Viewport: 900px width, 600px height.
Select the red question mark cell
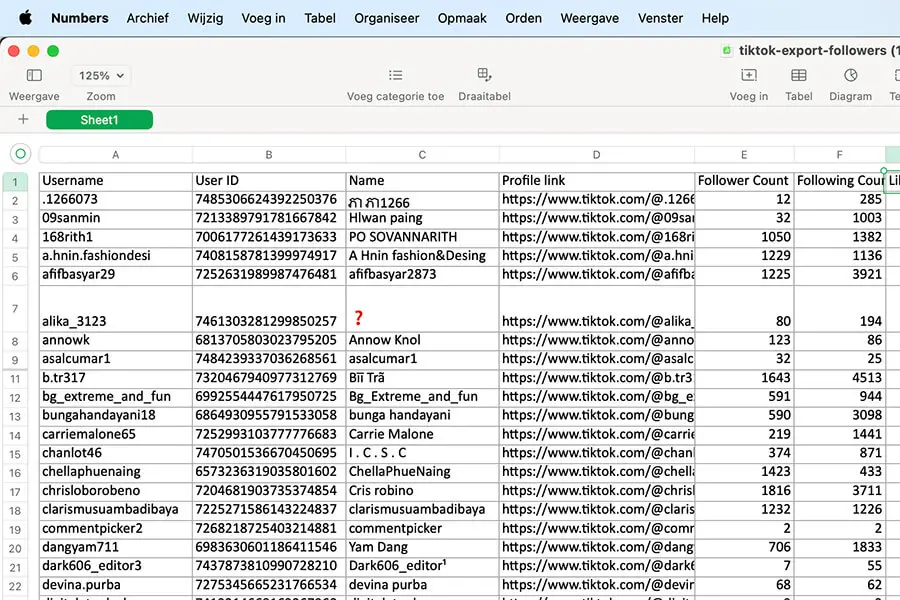click(422, 308)
